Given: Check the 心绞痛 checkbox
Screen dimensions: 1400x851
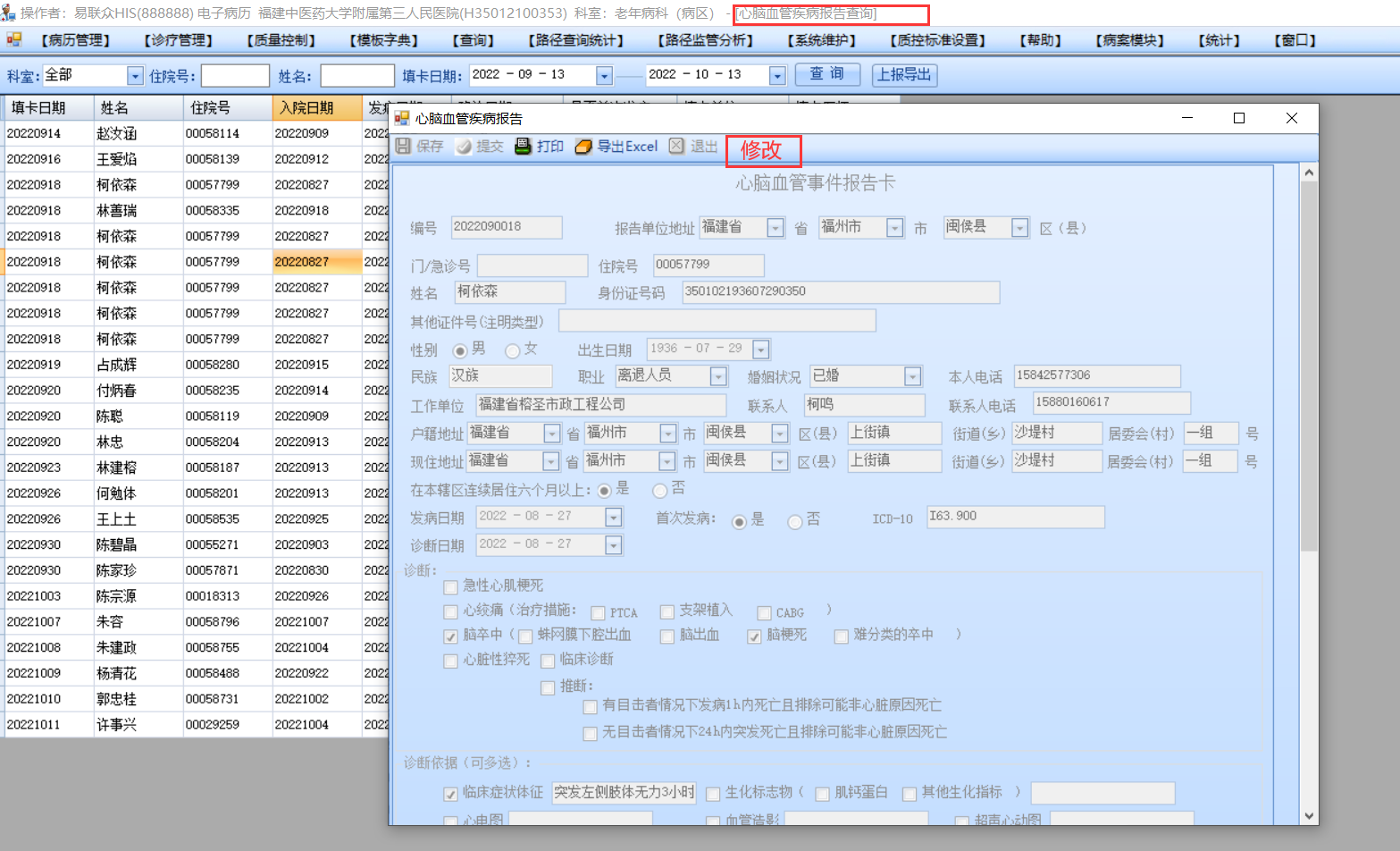Looking at the screenshot, I should point(451,612).
